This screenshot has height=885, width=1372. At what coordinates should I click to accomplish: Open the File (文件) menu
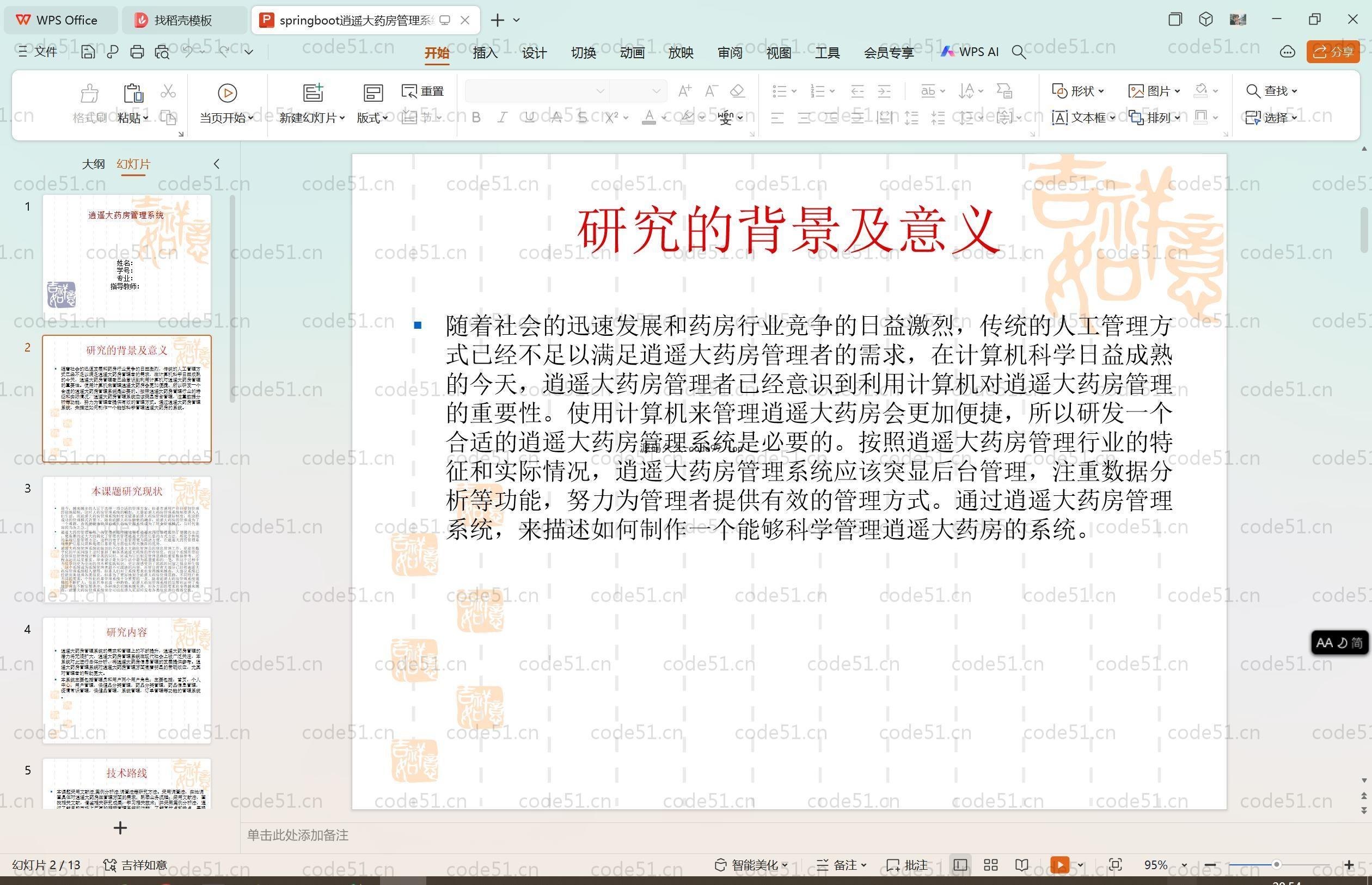coord(38,52)
